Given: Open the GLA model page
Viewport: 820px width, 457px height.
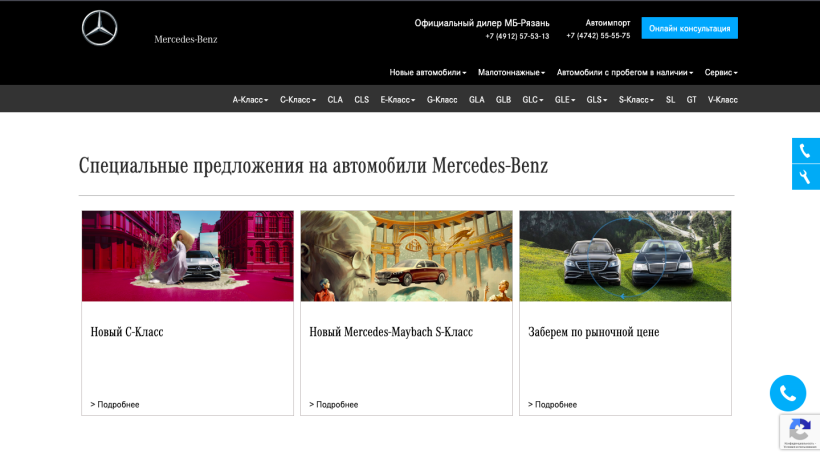Looking at the screenshot, I should 476,99.
